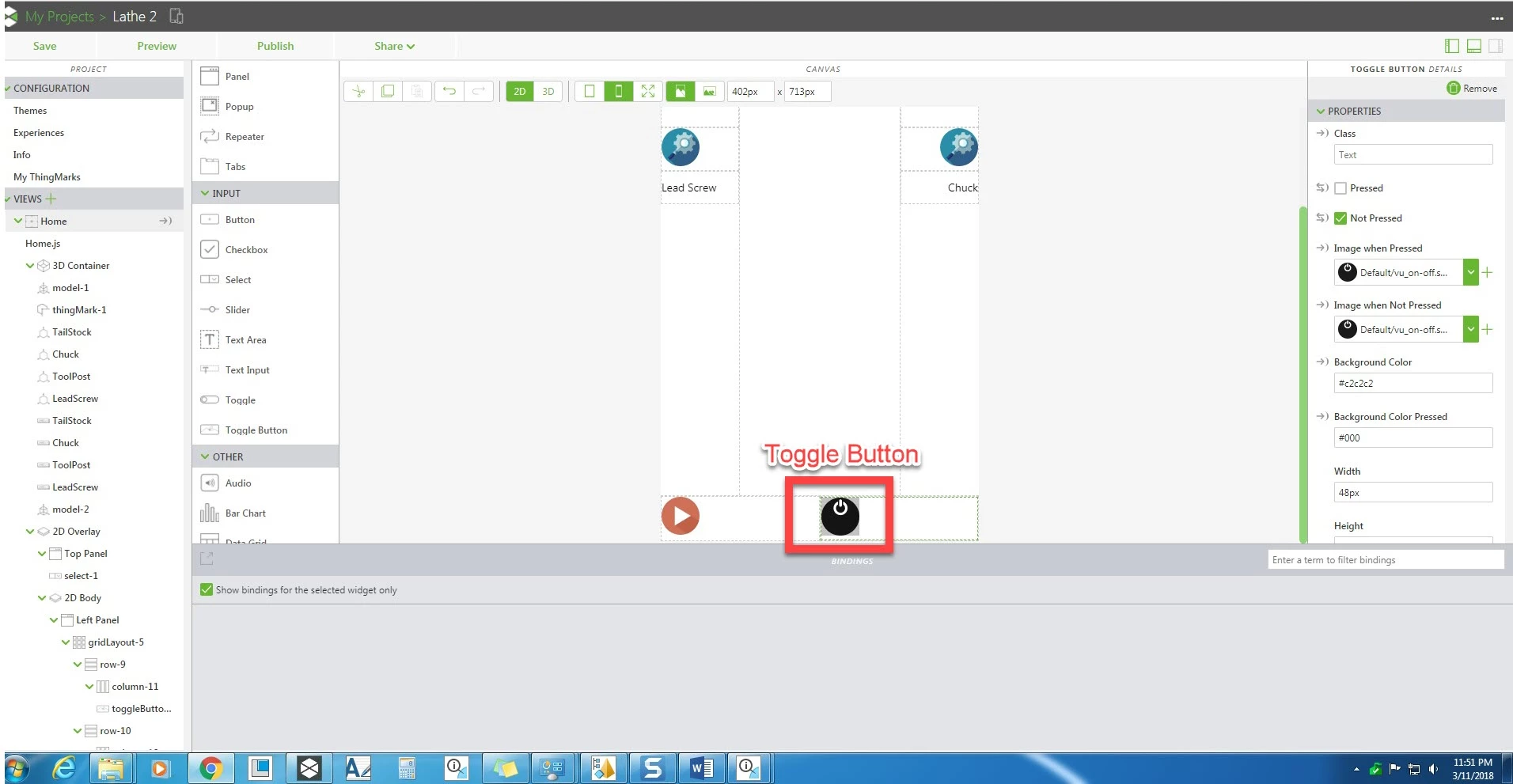Click the Paste icon in canvas toolbar
Viewport: 1513px width, 784px height.
point(416,92)
